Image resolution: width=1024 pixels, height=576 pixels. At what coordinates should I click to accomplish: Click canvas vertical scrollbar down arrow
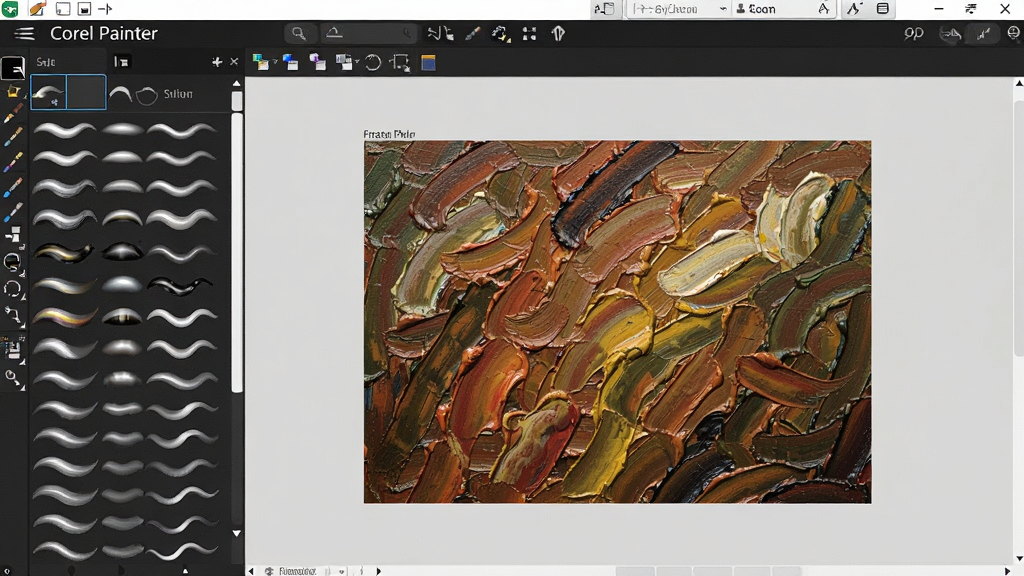coord(1019,559)
